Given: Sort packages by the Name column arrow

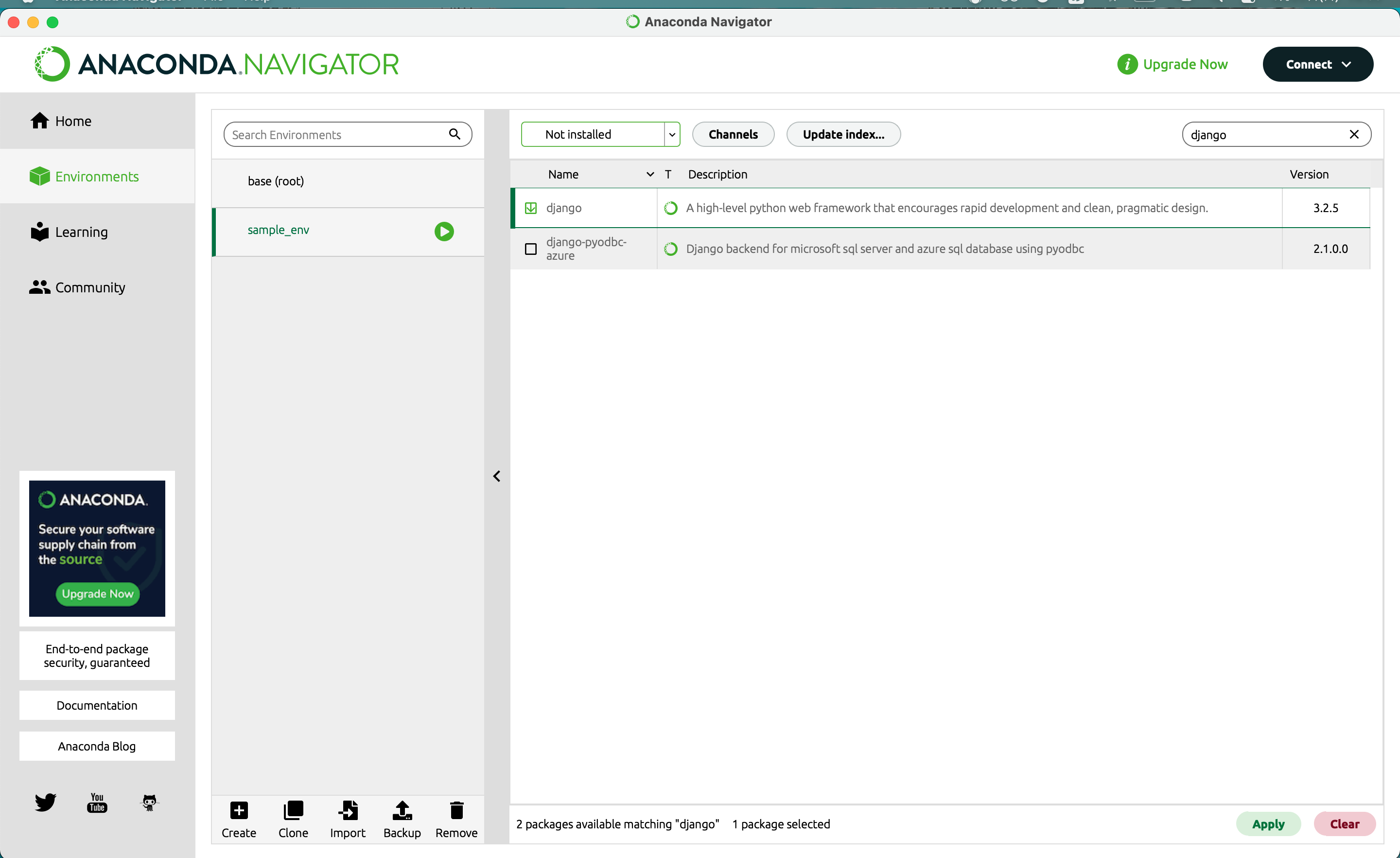Looking at the screenshot, I should tap(650, 174).
